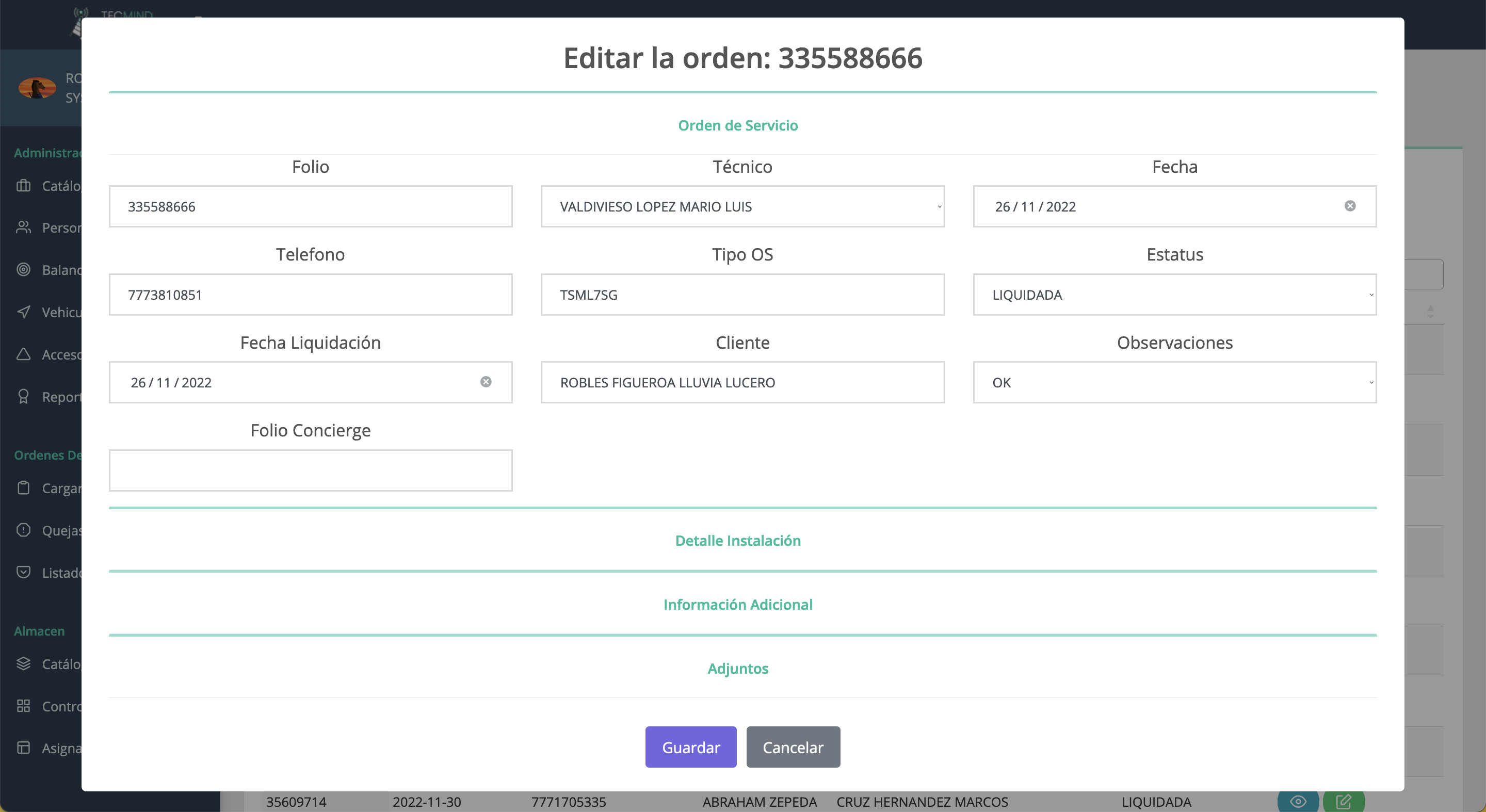
Task: Open the Técnico dropdown
Action: pos(742,206)
